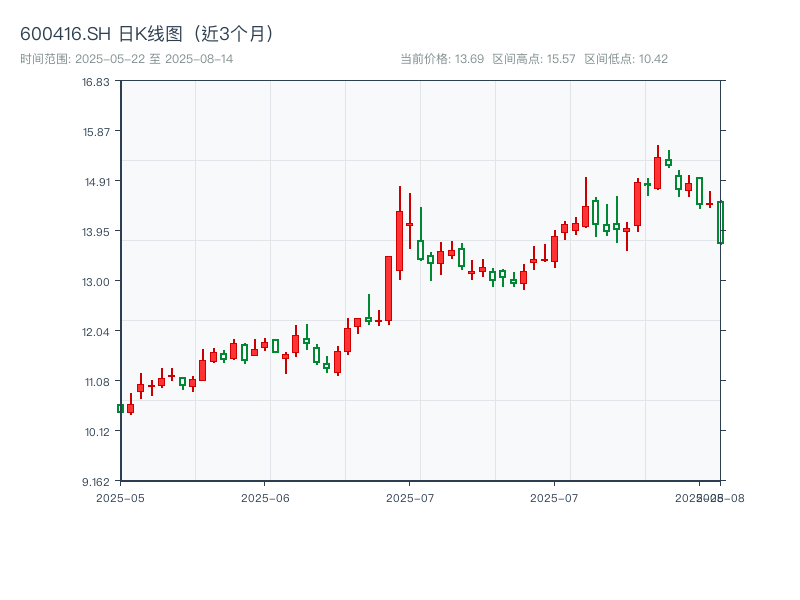This screenshot has height=600, width=800.
Task: Click the 13.95 y-axis label
Action: tap(96, 232)
